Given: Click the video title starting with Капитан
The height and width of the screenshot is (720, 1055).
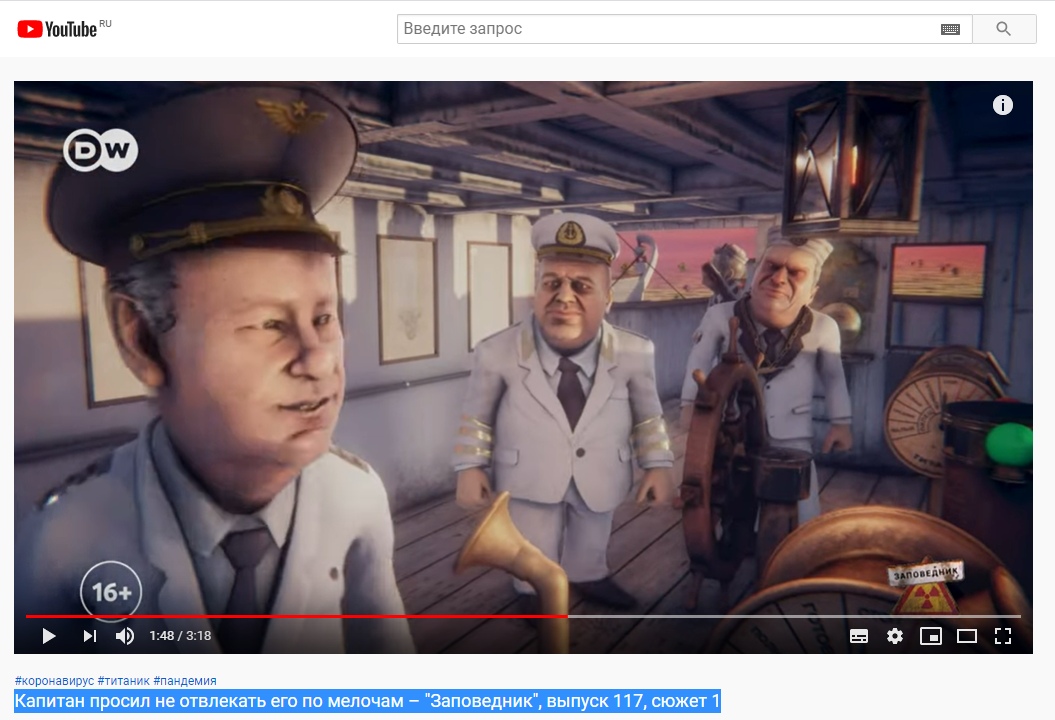Looking at the screenshot, I should tap(367, 701).
